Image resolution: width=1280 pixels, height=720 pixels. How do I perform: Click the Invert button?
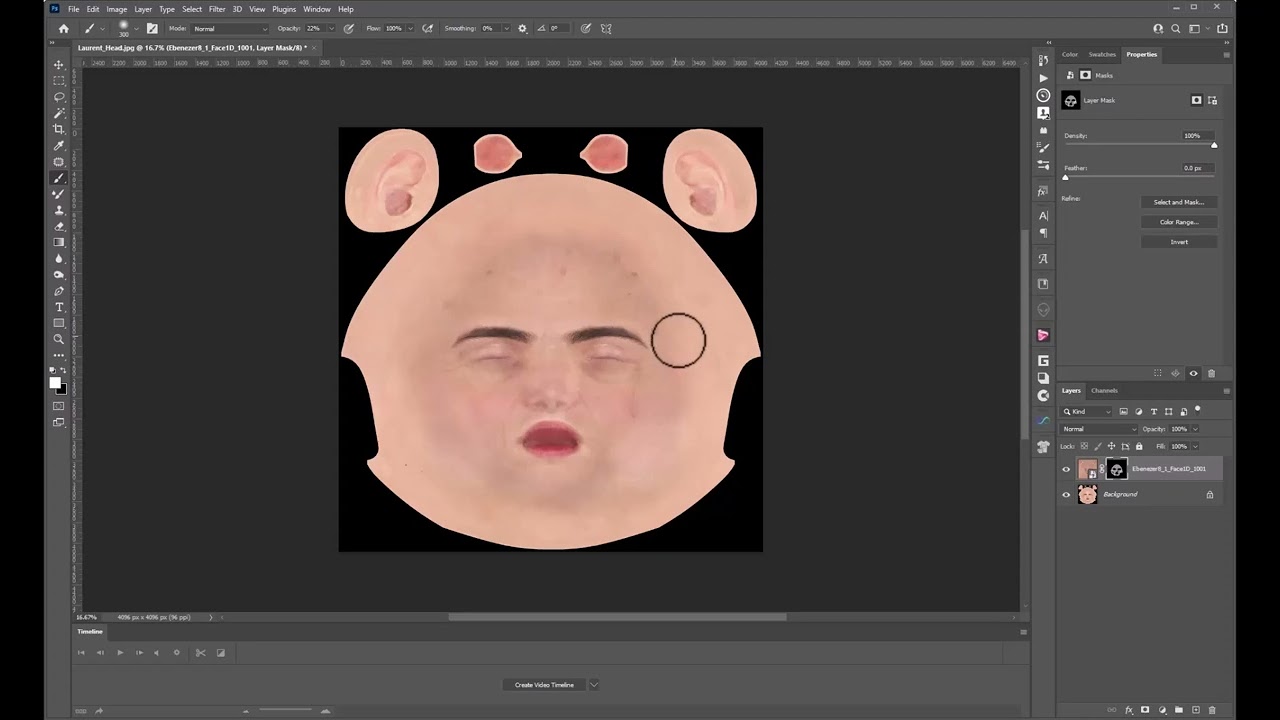pyautogui.click(x=1179, y=242)
